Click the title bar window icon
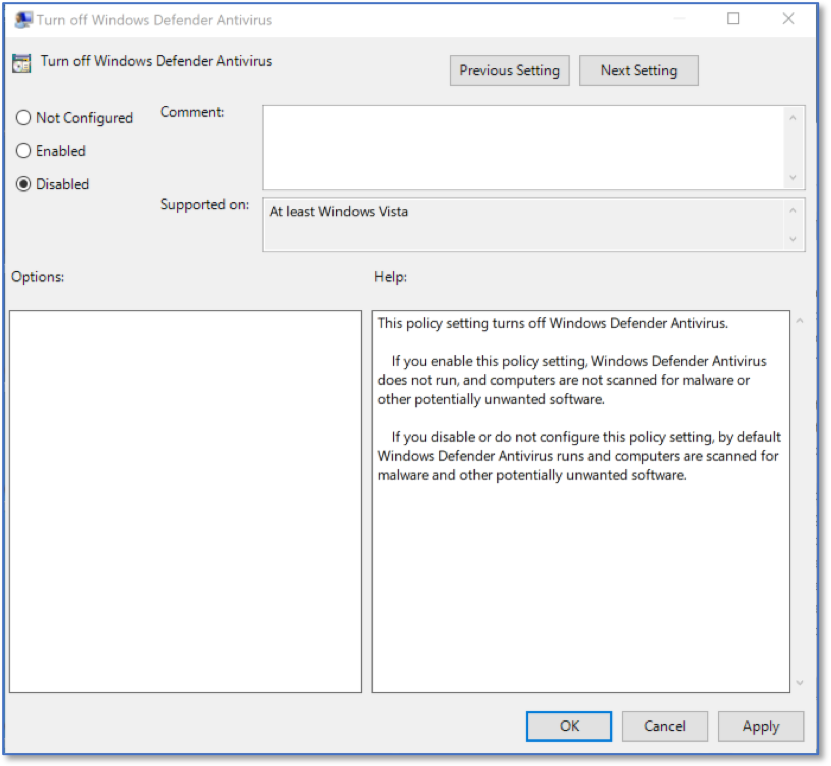The width and height of the screenshot is (831, 766). click(23, 20)
